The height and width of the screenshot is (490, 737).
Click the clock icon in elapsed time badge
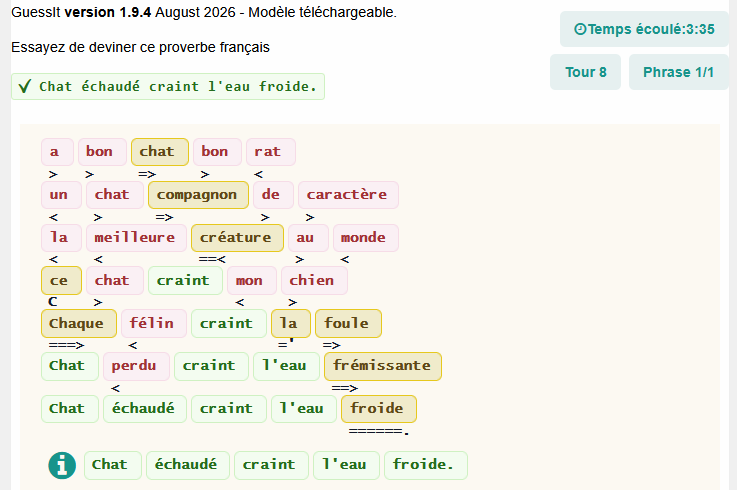click(580, 29)
